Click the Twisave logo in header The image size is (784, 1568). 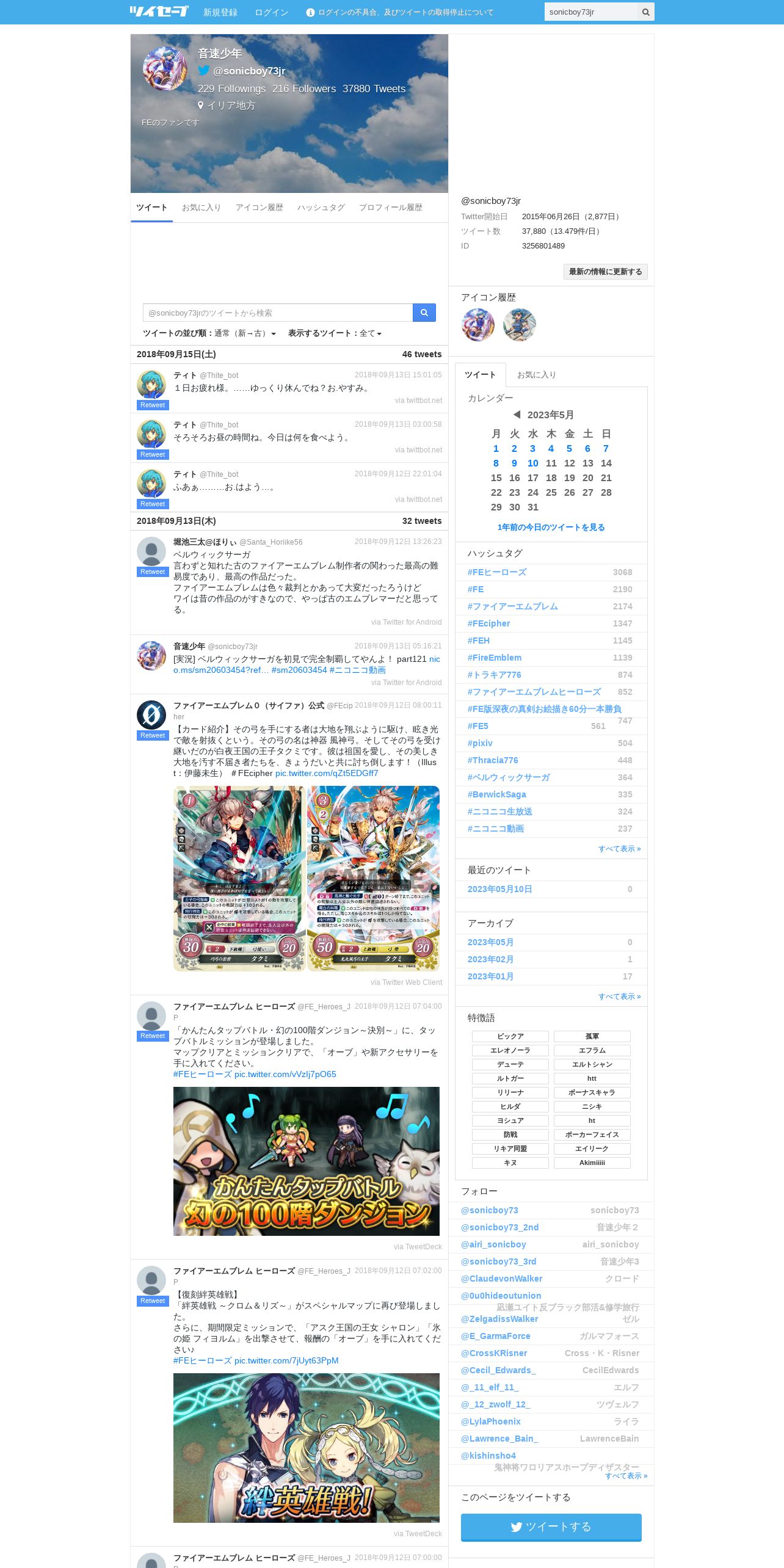[x=159, y=12]
